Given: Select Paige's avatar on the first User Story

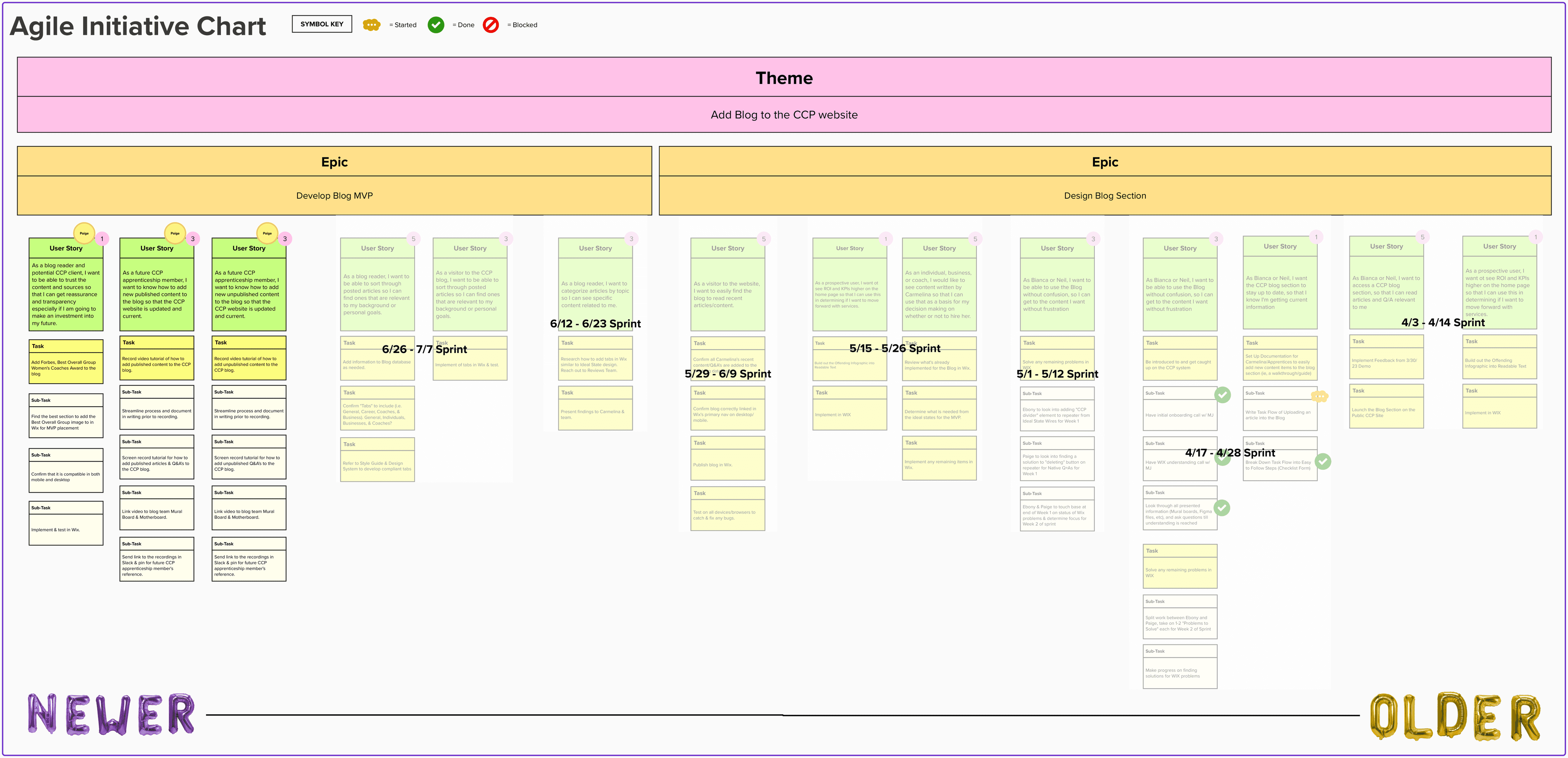Looking at the screenshot, I should click(84, 233).
